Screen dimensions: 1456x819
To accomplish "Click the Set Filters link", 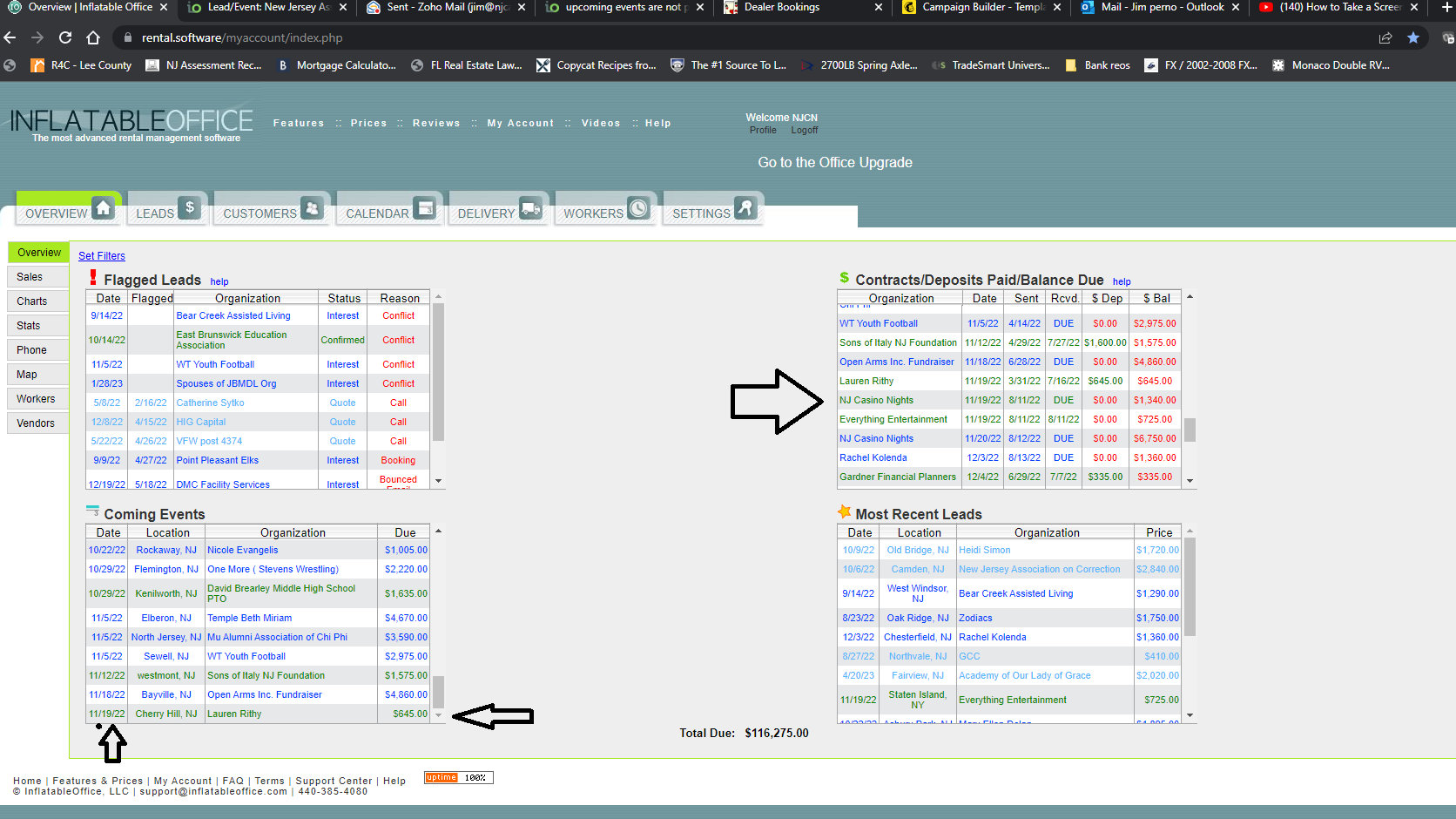I will [102, 256].
